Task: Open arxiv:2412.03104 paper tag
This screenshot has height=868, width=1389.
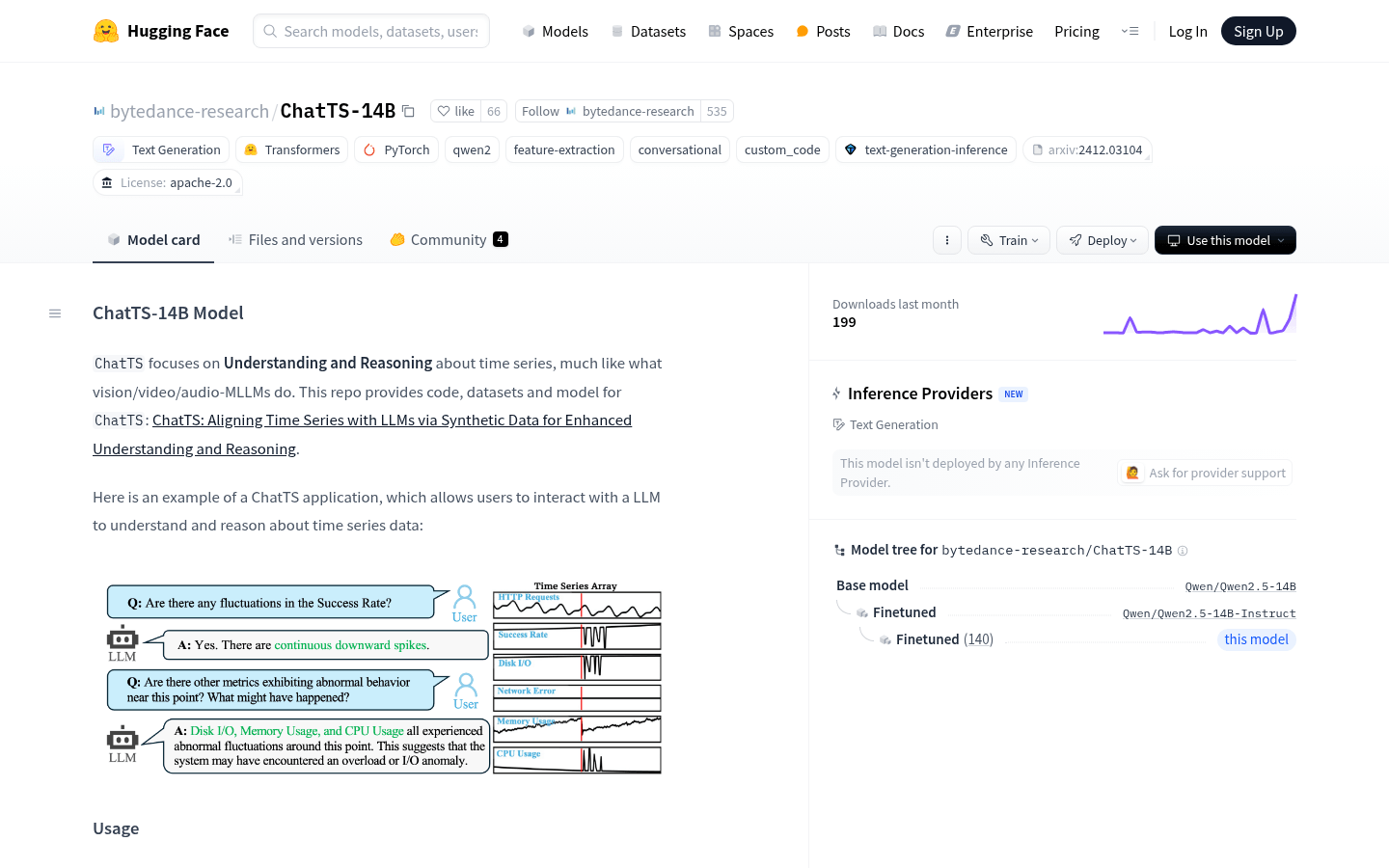Action: coord(1087,149)
